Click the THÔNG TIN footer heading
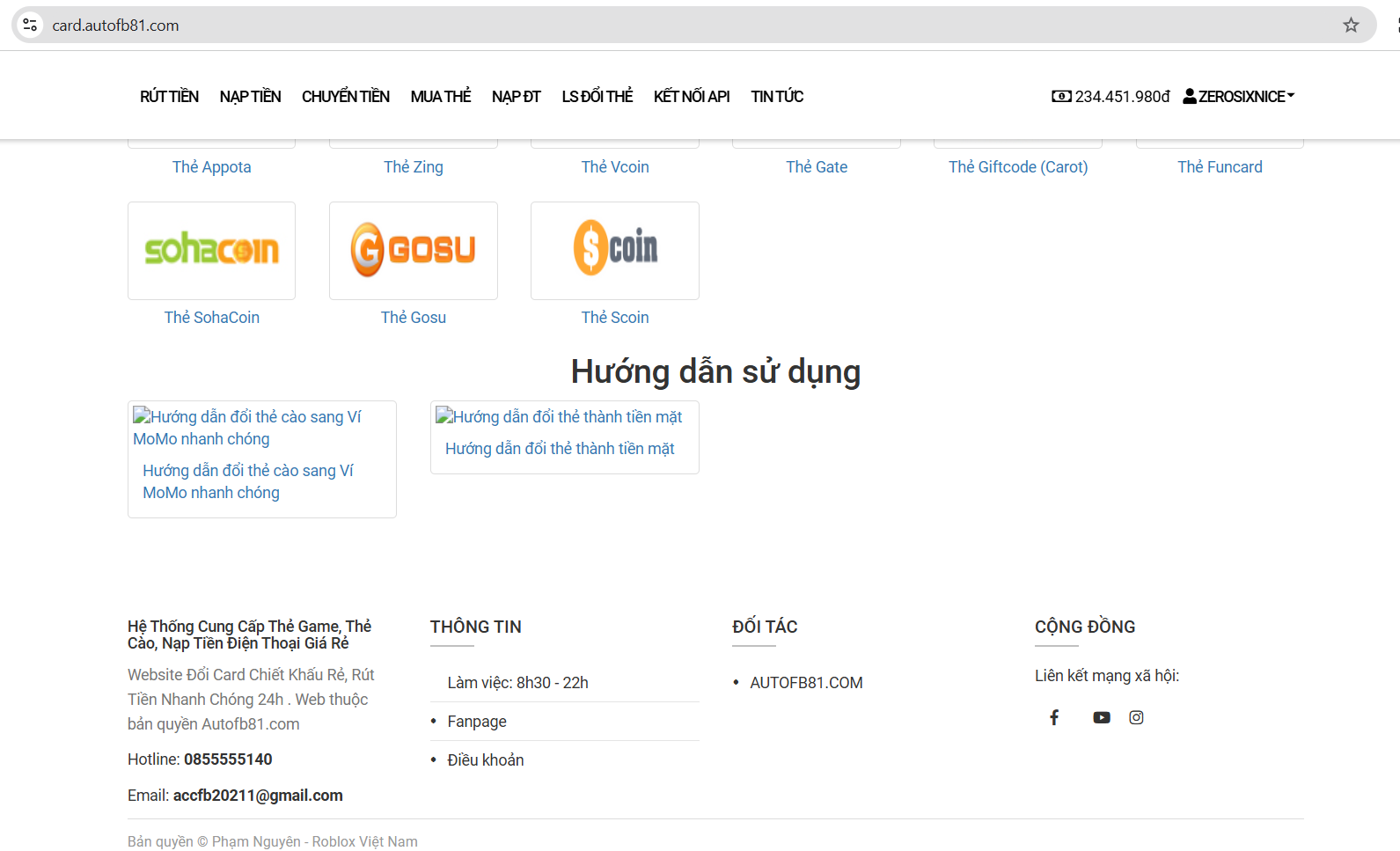This screenshot has height=851, width=1400. (476, 627)
